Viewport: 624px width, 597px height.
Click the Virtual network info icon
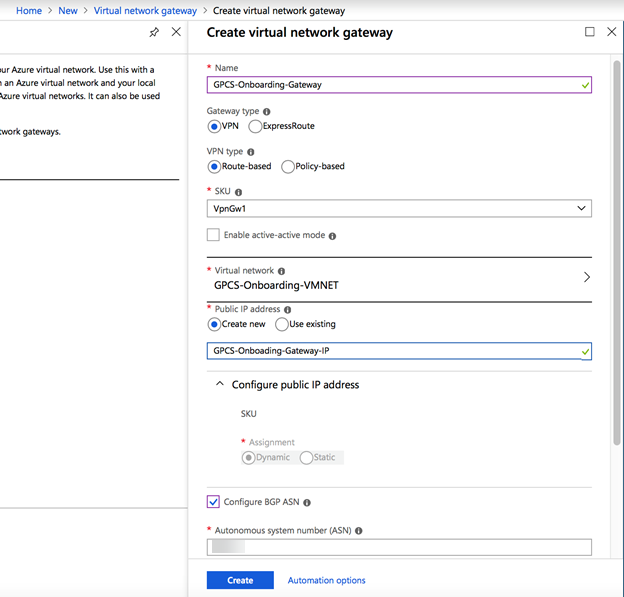tap(282, 271)
